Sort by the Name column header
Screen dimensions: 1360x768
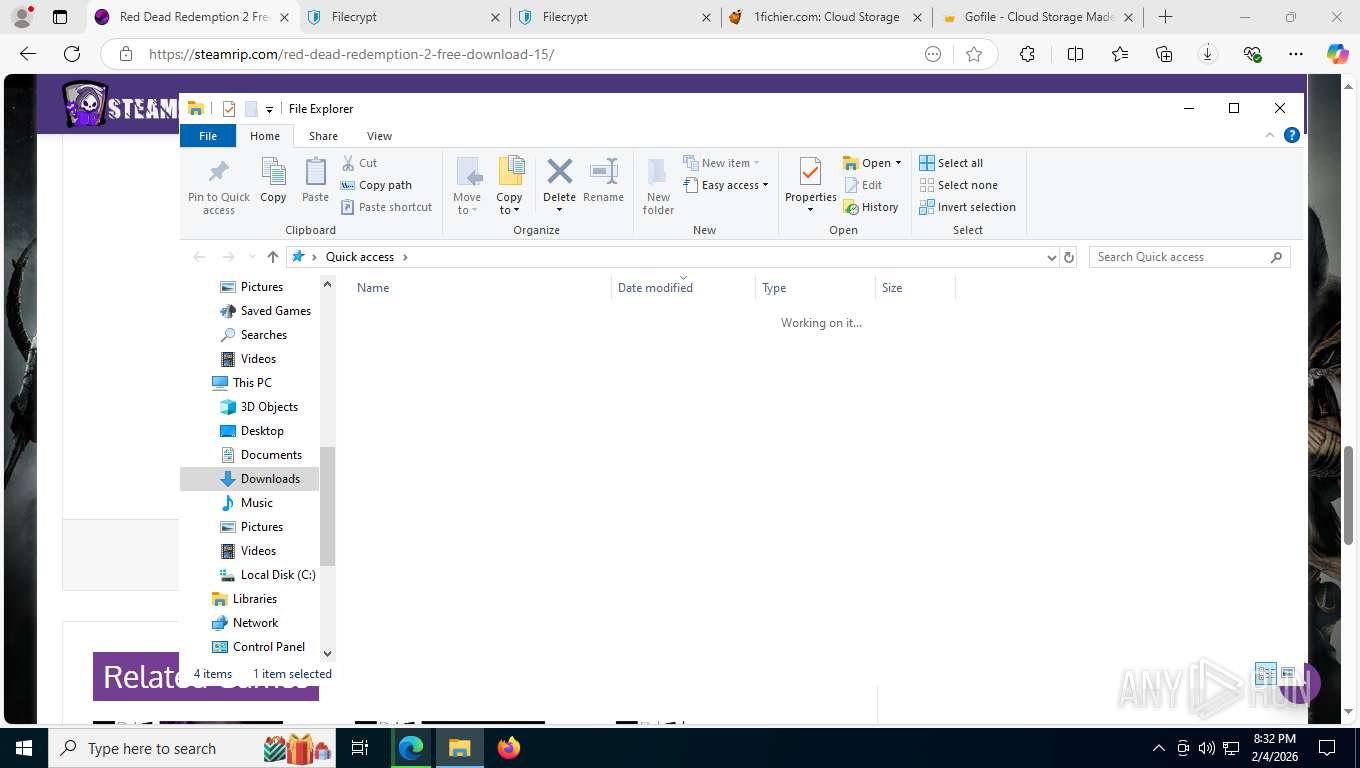(x=483, y=288)
